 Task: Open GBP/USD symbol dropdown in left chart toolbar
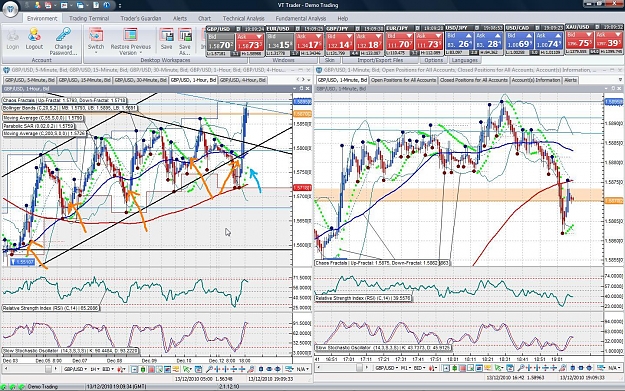(x=75, y=369)
